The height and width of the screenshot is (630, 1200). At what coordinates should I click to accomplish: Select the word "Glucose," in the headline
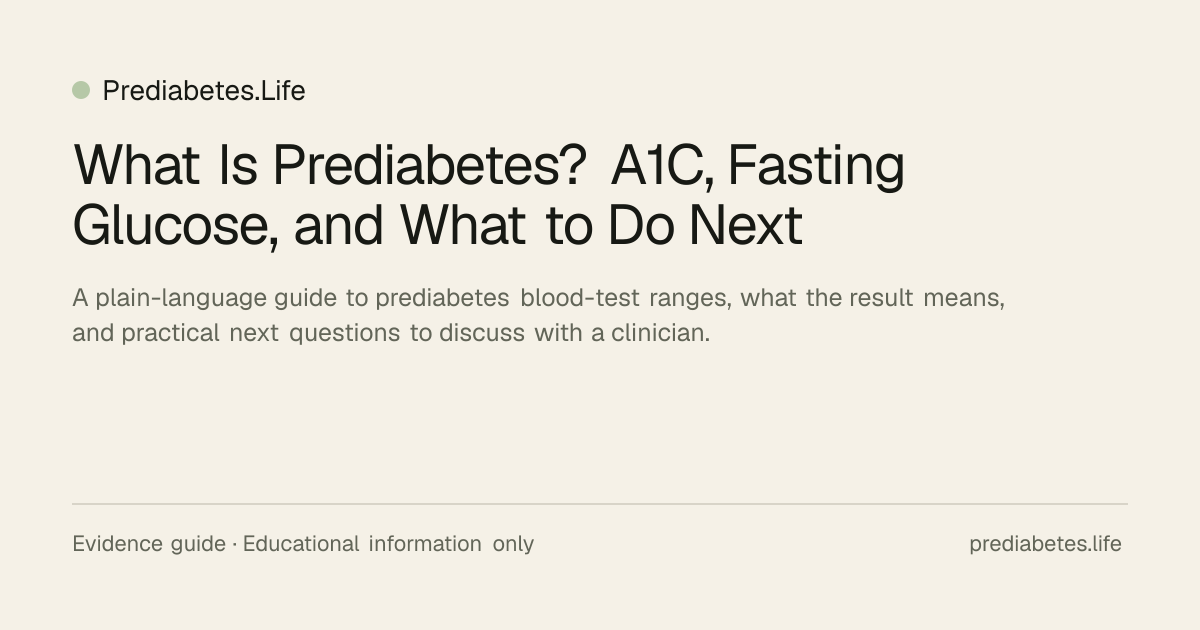point(176,225)
